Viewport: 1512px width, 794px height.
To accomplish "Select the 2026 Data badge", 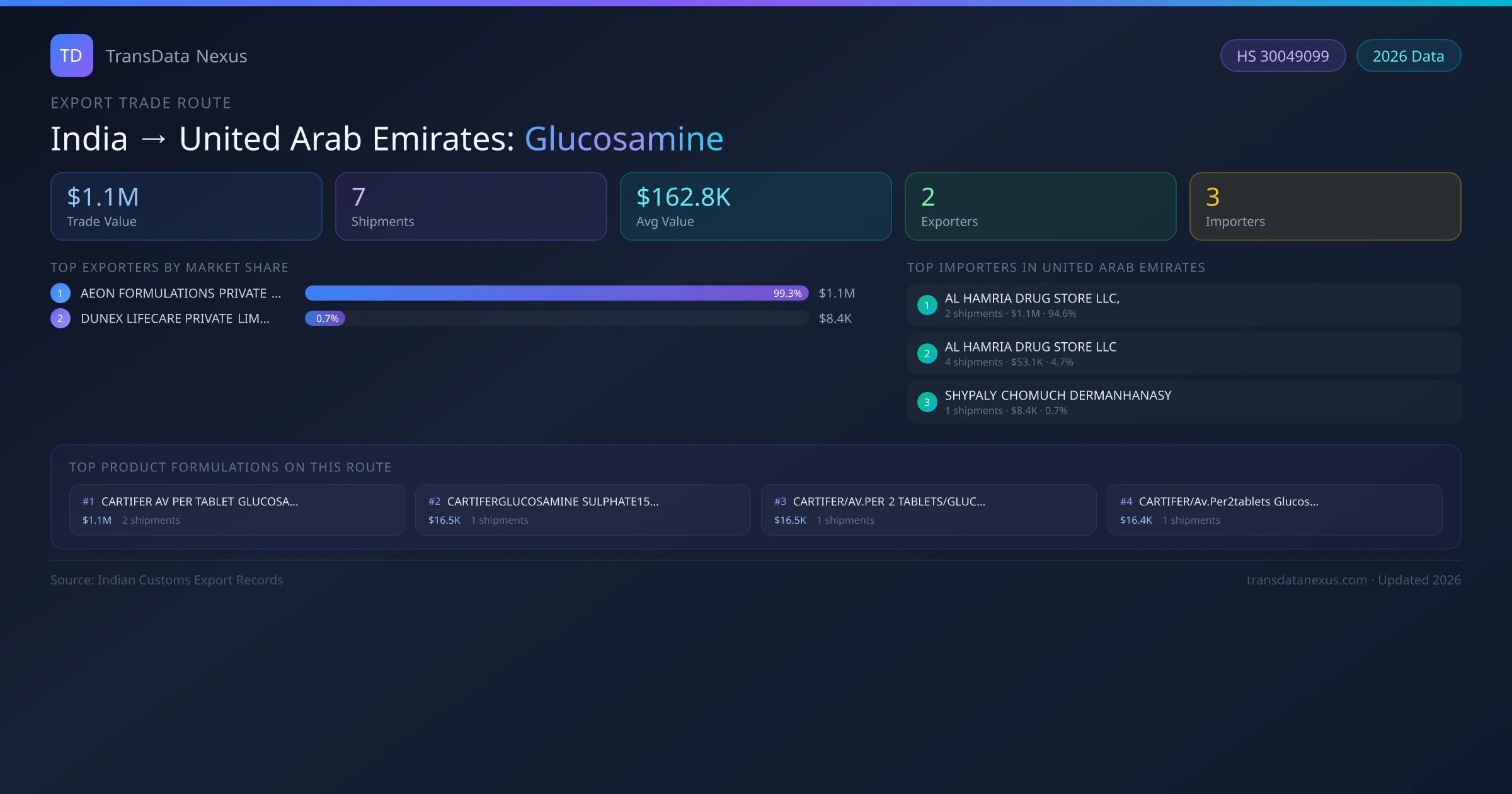I will coord(1408,56).
